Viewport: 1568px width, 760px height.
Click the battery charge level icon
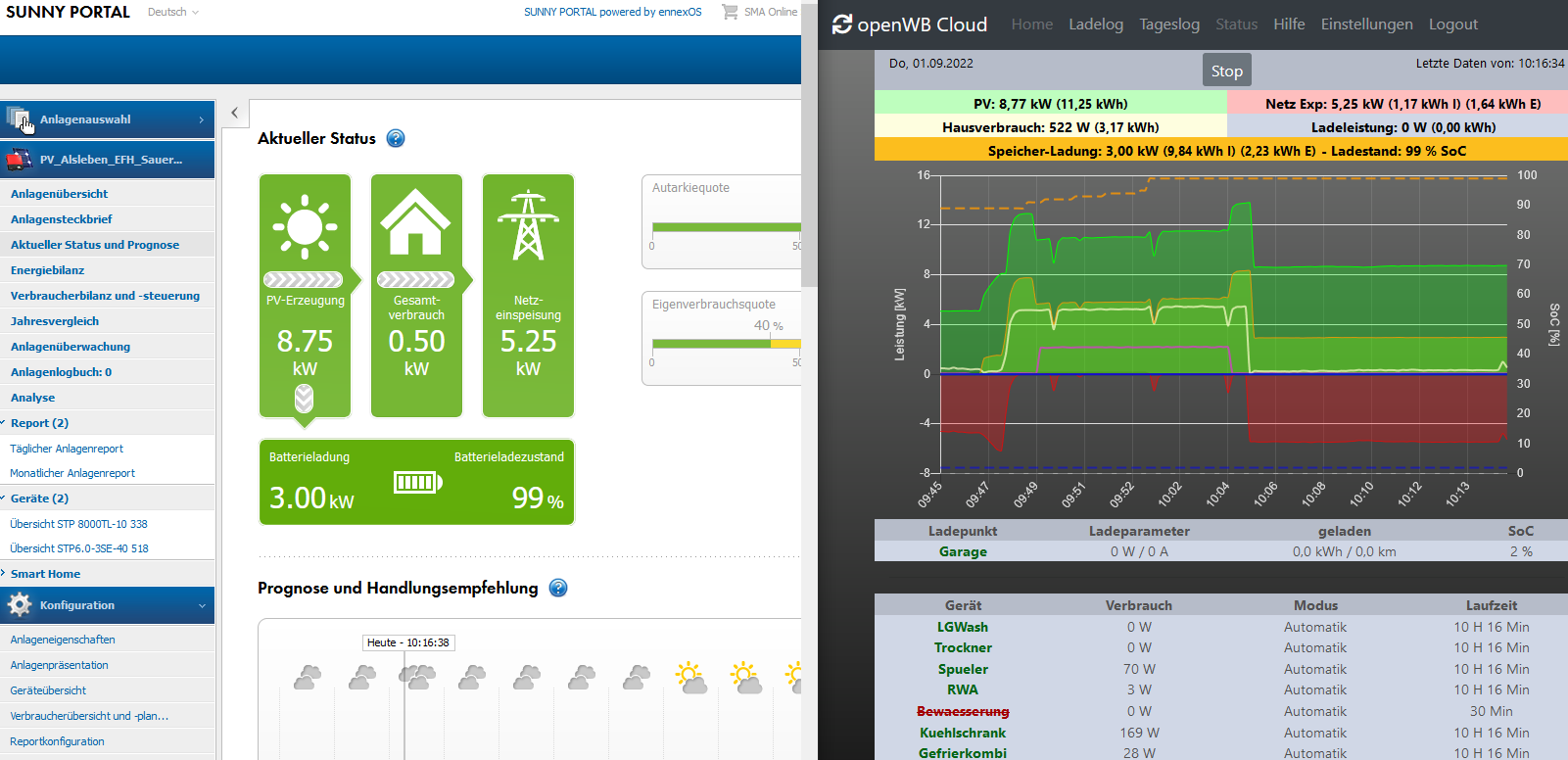pos(417,482)
